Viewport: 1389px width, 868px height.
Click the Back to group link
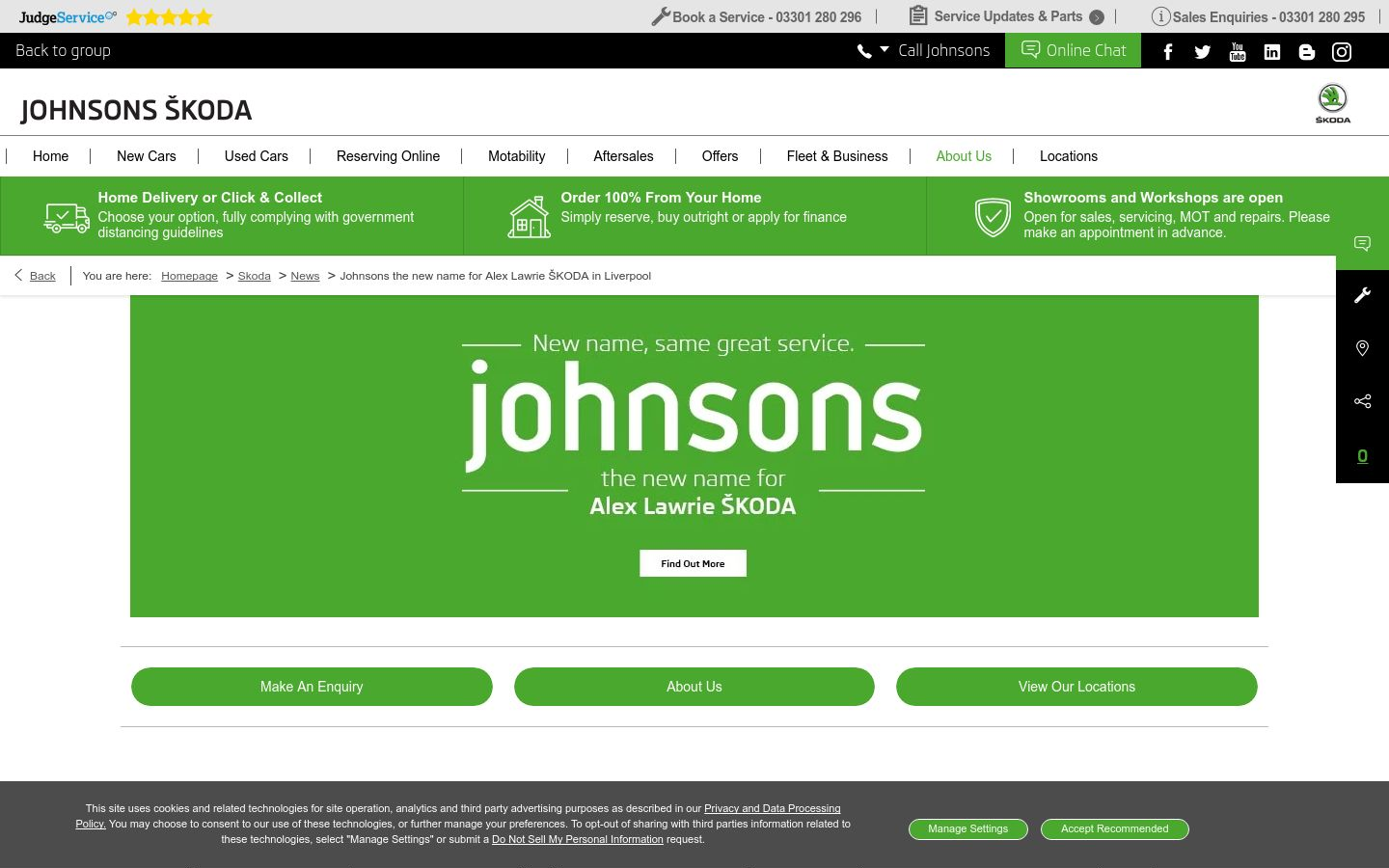coord(63,50)
